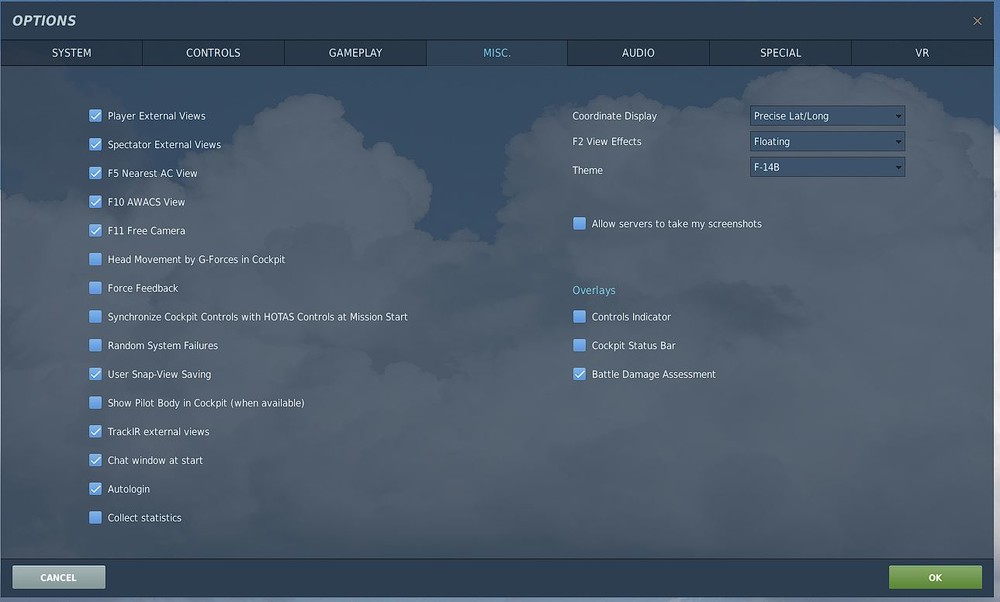The height and width of the screenshot is (602, 1000).
Task: Switch to the SPECIAL tab
Action: [780, 53]
